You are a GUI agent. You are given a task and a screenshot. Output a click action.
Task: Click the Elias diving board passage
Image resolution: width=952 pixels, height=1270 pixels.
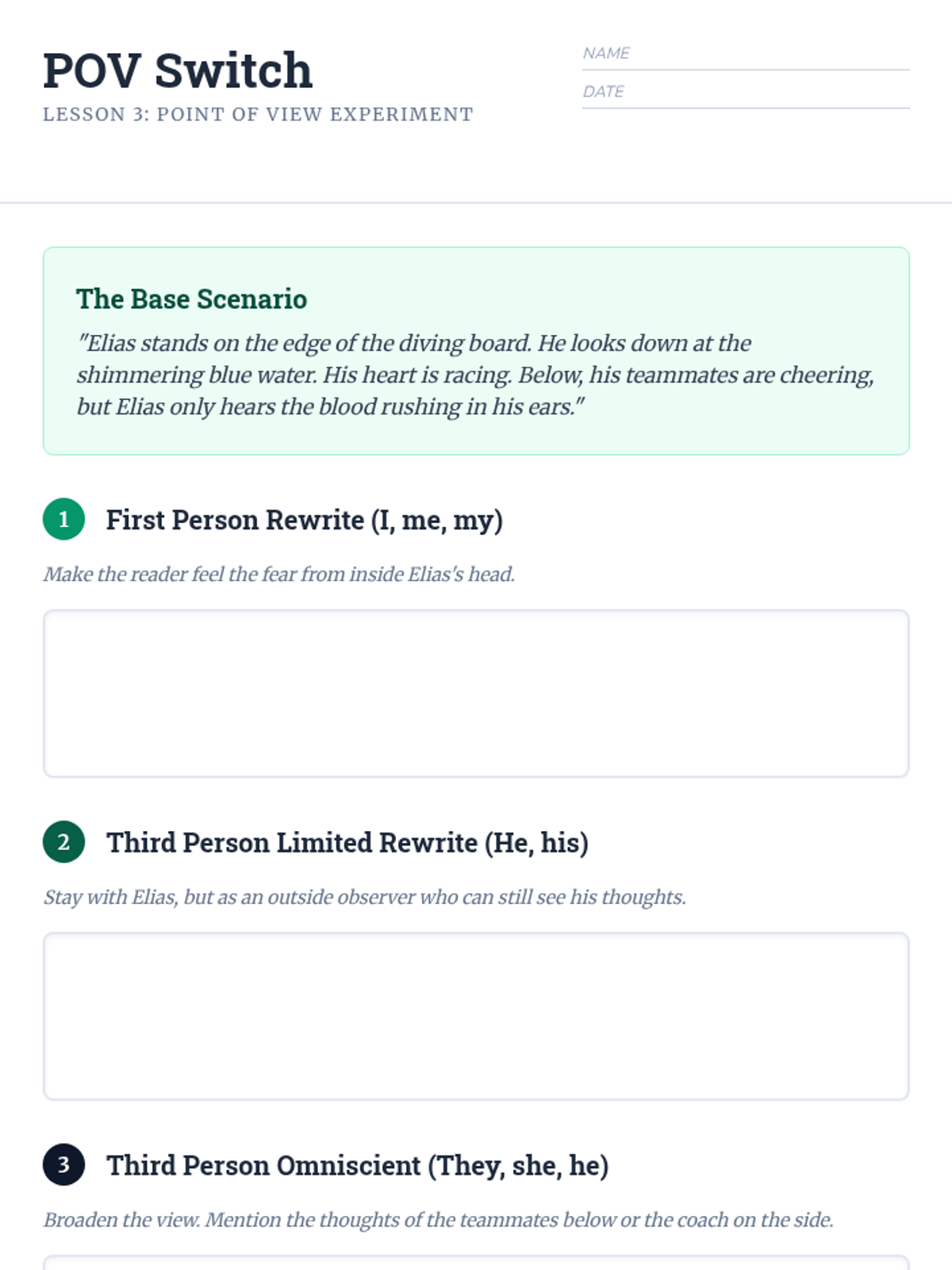coord(475,375)
